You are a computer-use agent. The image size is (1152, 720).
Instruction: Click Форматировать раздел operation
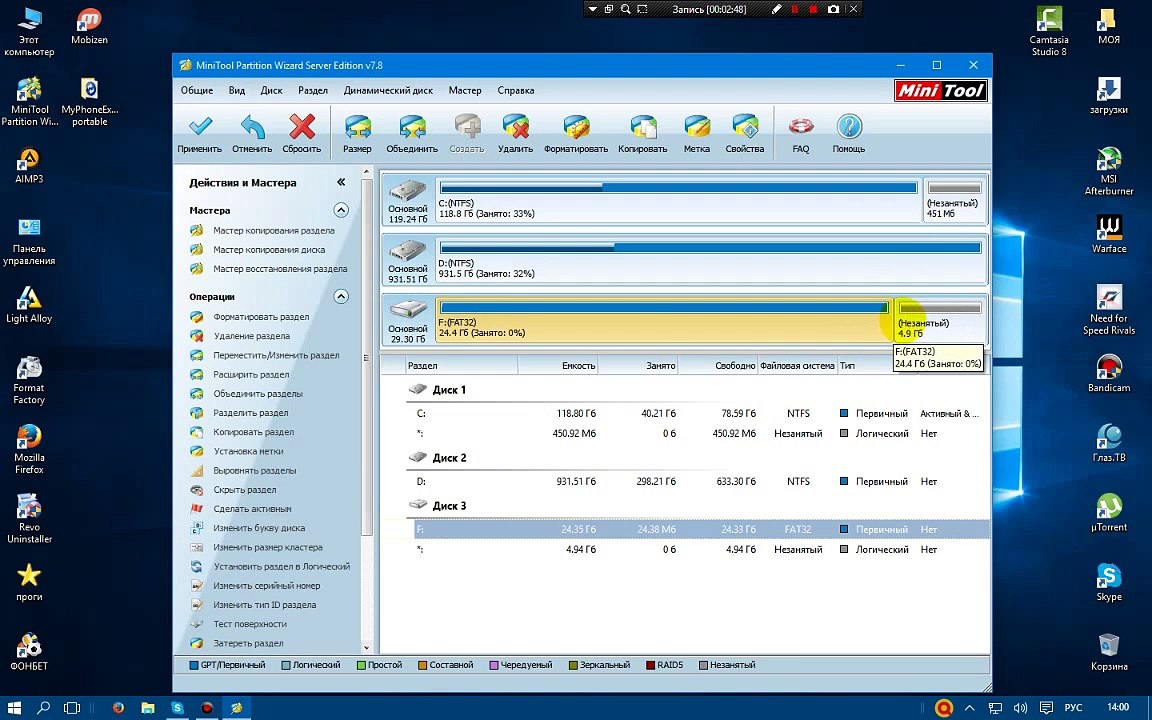(261, 317)
